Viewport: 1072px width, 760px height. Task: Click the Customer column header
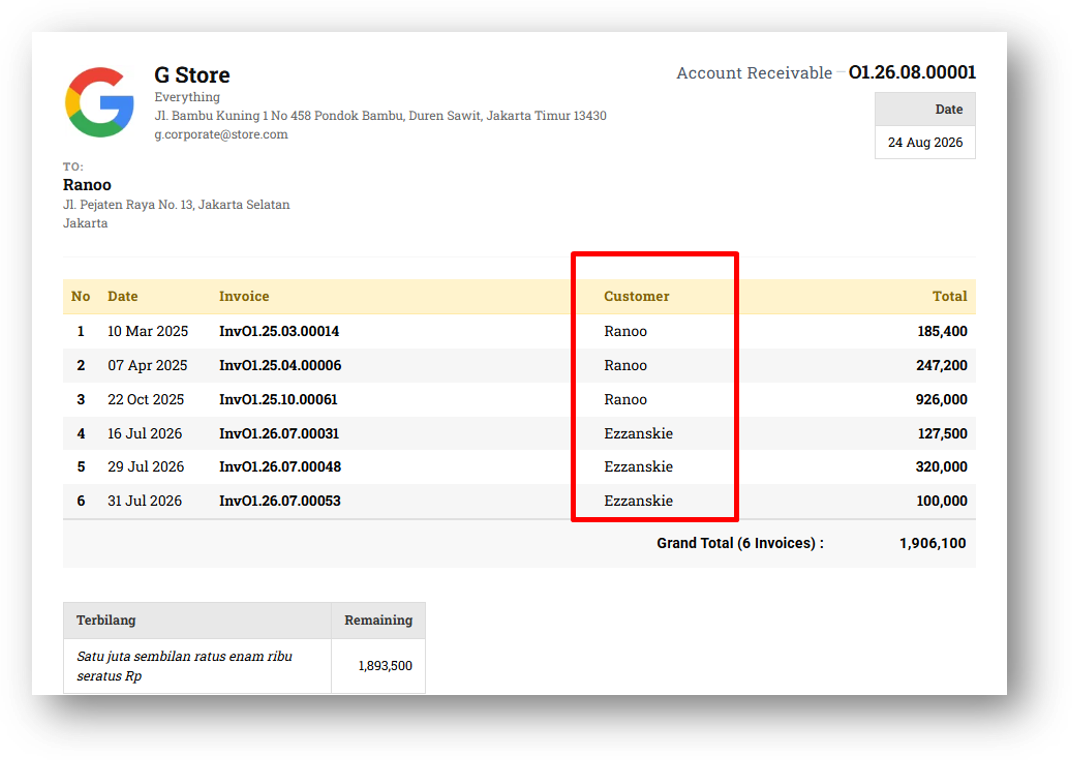[x=636, y=296]
